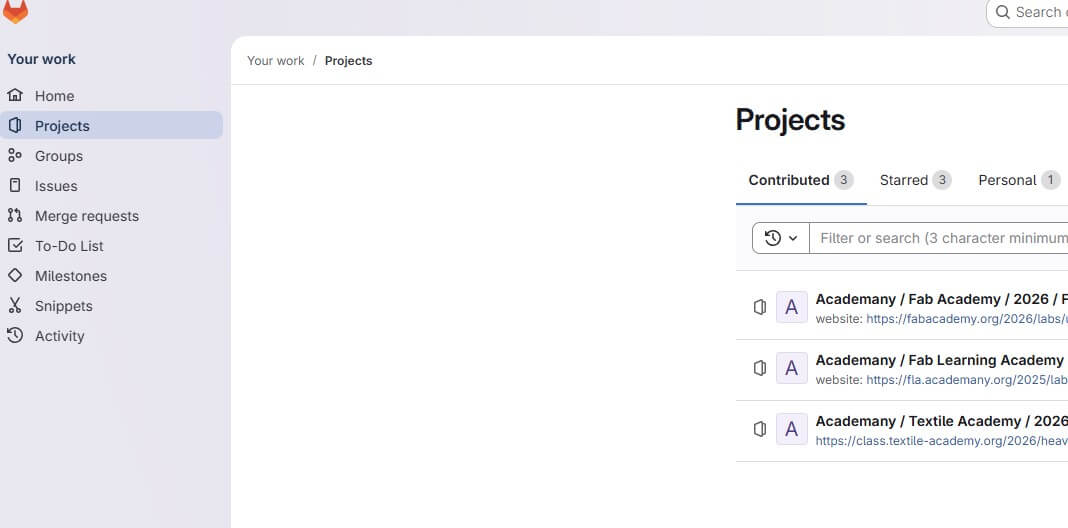Viewport: 1068px width, 528px height.
Task: Click the GitLab fox logo
Action: point(16,11)
